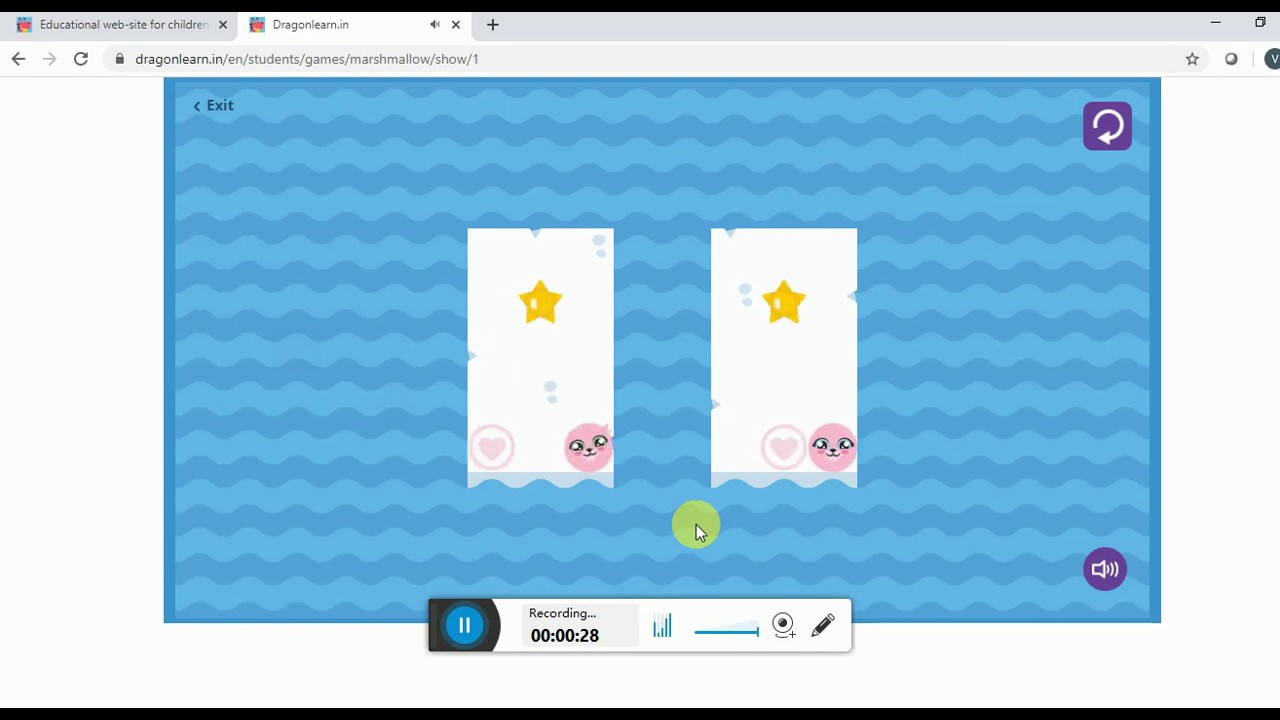Image resolution: width=1280 pixels, height=720 pixels.
Task: View site security lock info
Action: point(120,59)
